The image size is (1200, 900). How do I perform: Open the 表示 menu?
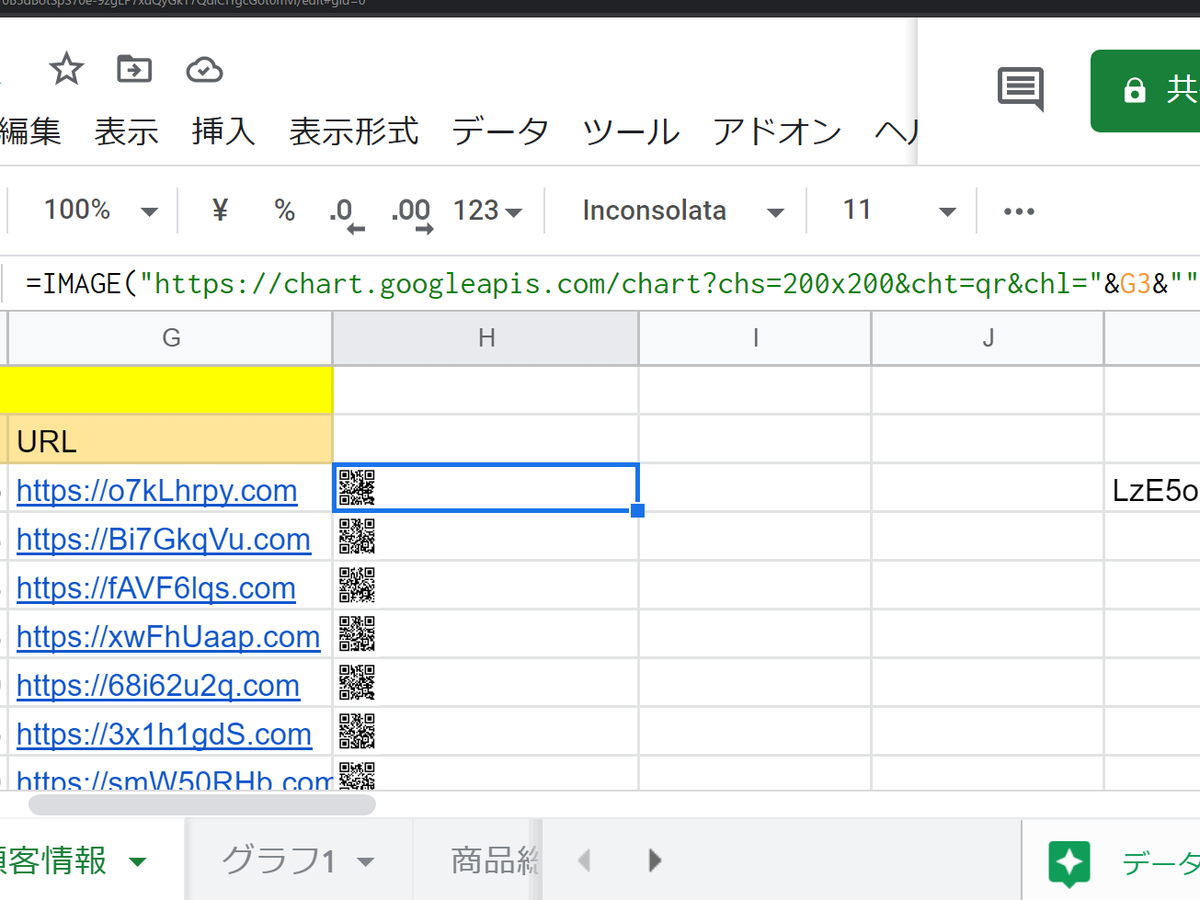point(127,131)
